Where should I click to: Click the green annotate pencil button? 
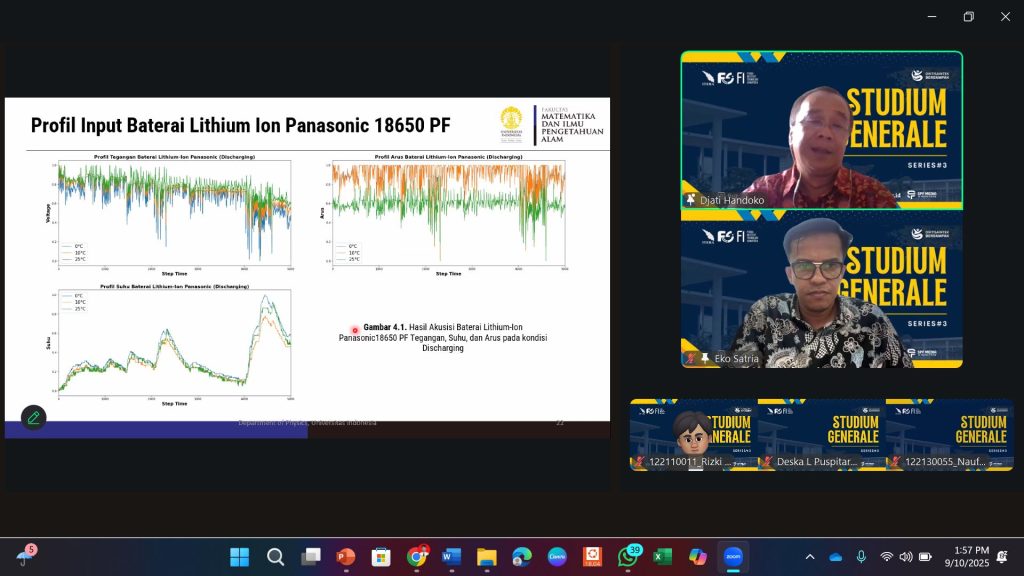(33, 418)
